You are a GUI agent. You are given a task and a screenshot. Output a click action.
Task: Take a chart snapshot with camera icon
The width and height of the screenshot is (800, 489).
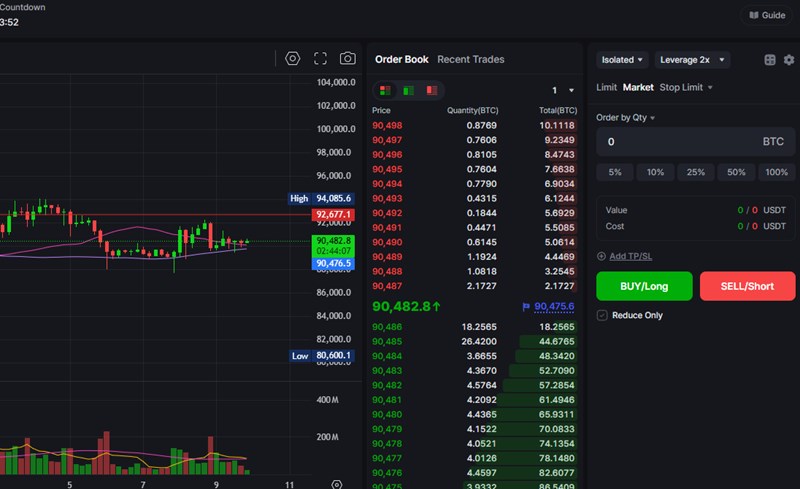347,59
